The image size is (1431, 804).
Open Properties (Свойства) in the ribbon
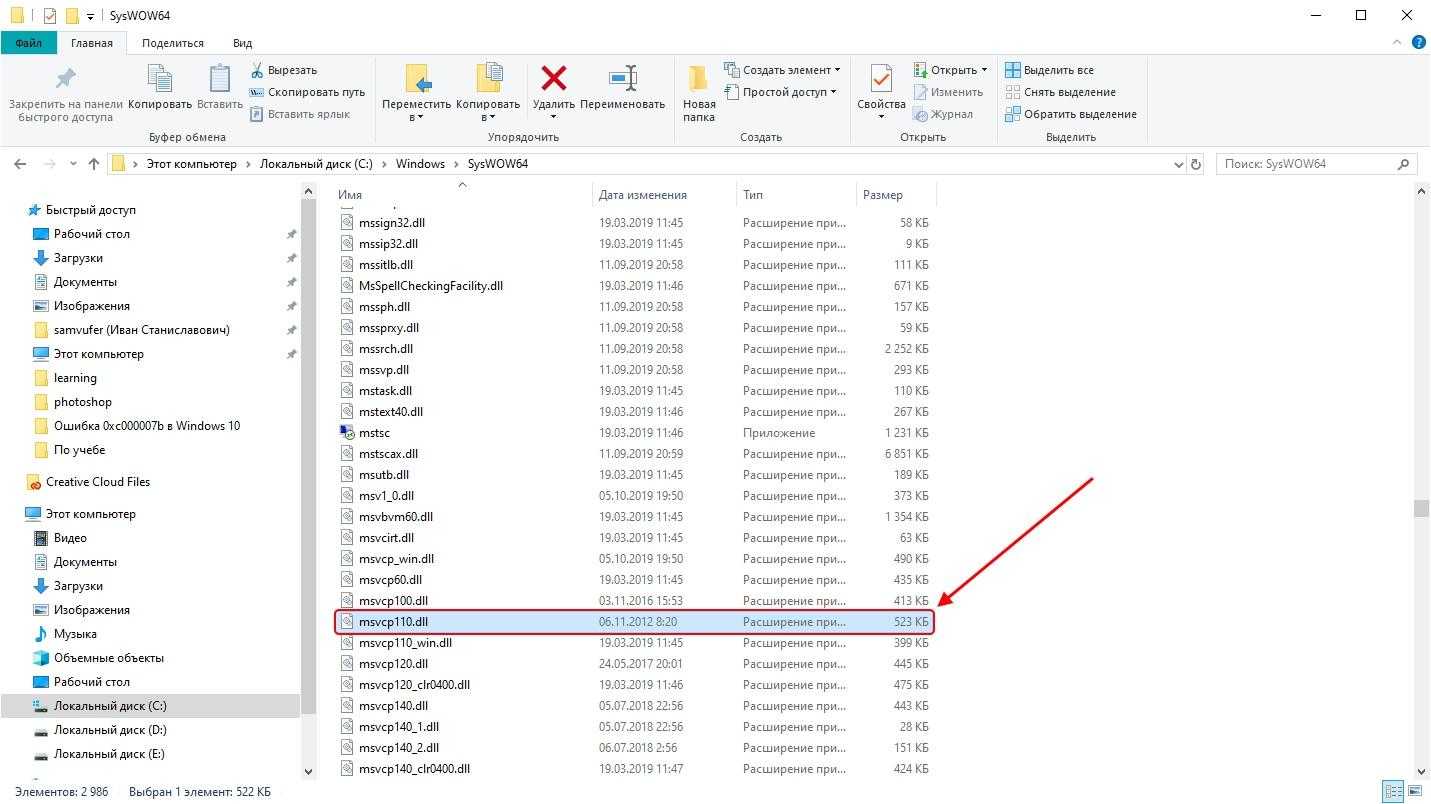click(x=881, y=80)
